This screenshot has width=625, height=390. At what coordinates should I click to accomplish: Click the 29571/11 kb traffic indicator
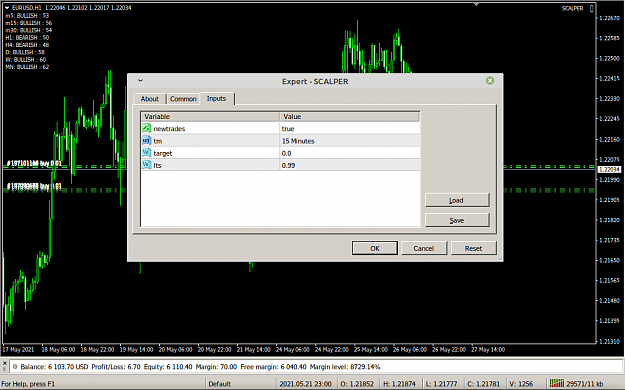coord(585,384)
